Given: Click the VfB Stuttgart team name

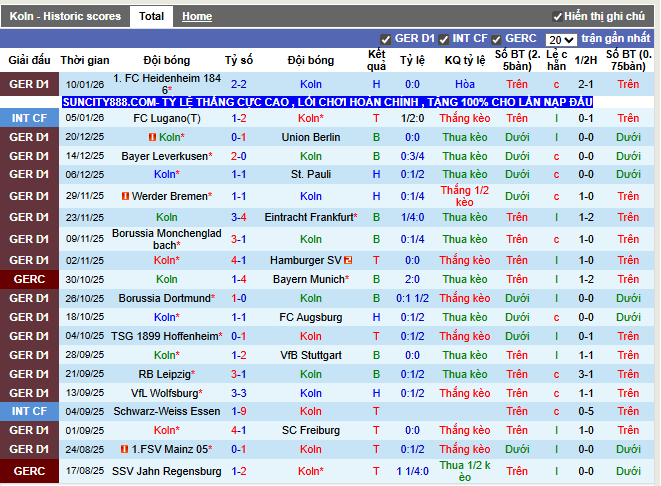Looking at the screenshot, I should 311,355.
